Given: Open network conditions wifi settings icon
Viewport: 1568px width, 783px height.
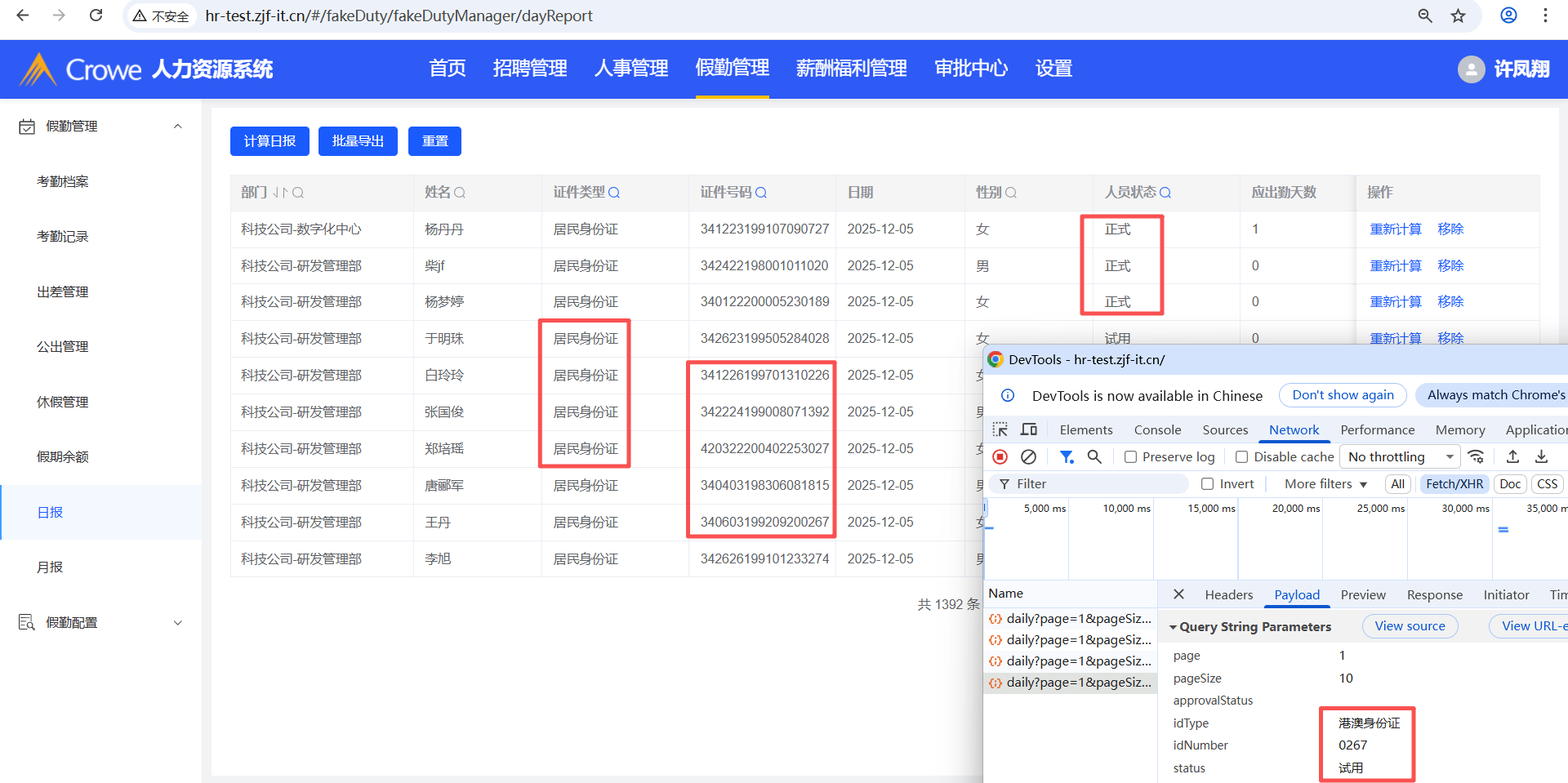Looking at the screenshot, I should (1476, 457).
